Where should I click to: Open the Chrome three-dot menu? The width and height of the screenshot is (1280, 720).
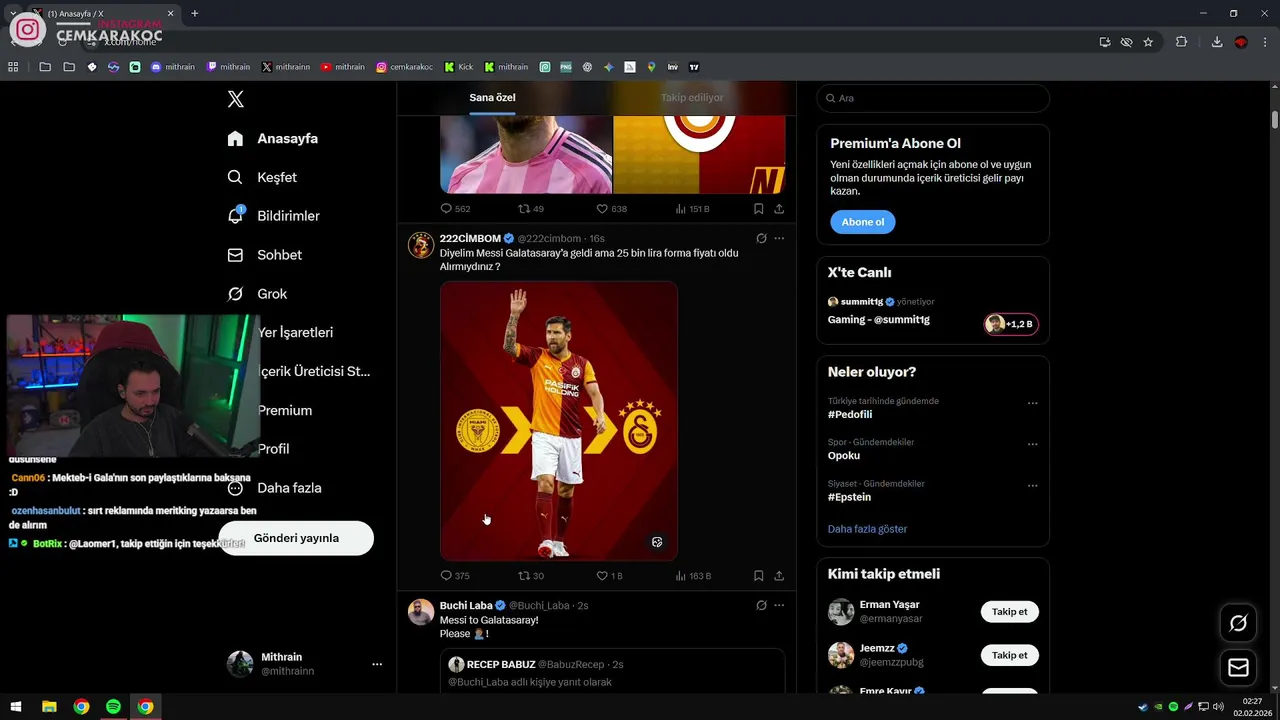[1265, 42]
